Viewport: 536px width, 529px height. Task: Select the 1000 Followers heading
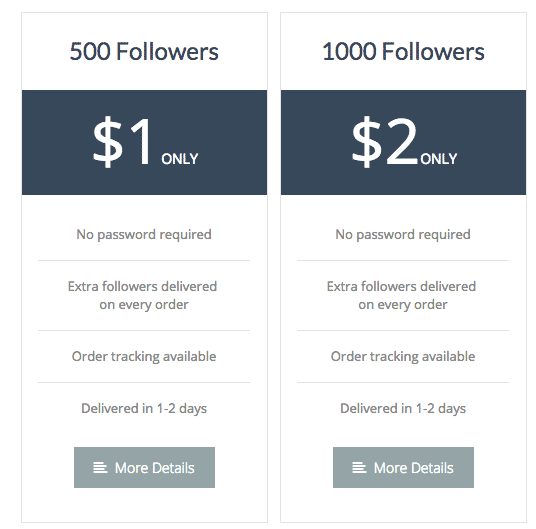[x=403, y=52]
